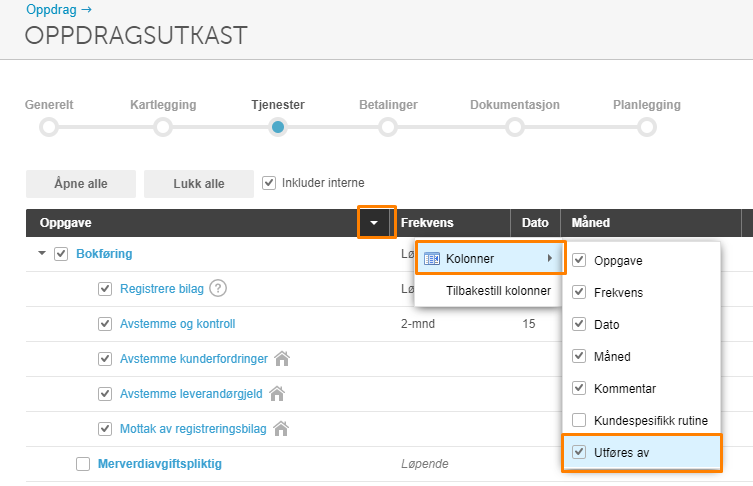Collapse the Bokføring tree row
The width and height of the screenshot is (753, 486).
click(42, 253)
